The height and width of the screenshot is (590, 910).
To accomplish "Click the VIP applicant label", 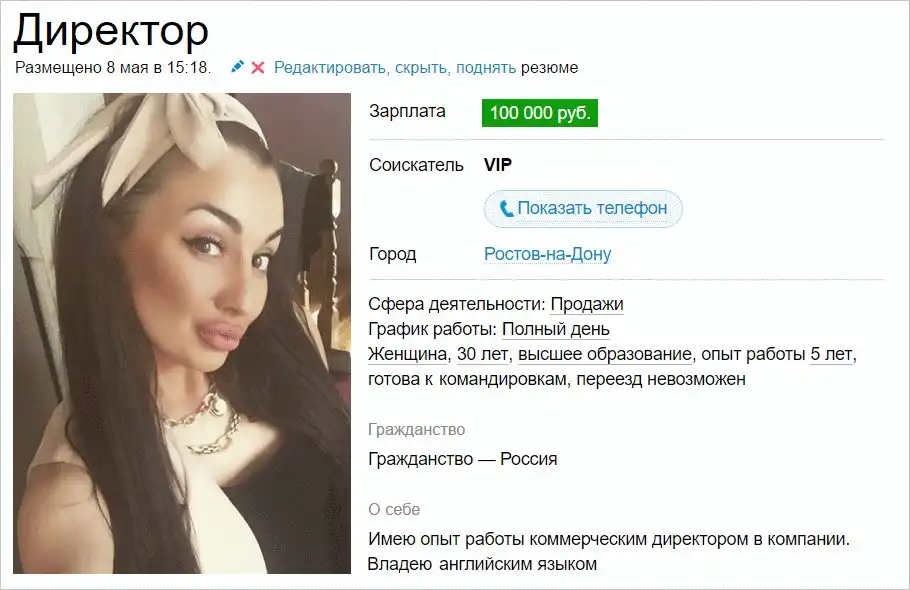I will 498,165.
